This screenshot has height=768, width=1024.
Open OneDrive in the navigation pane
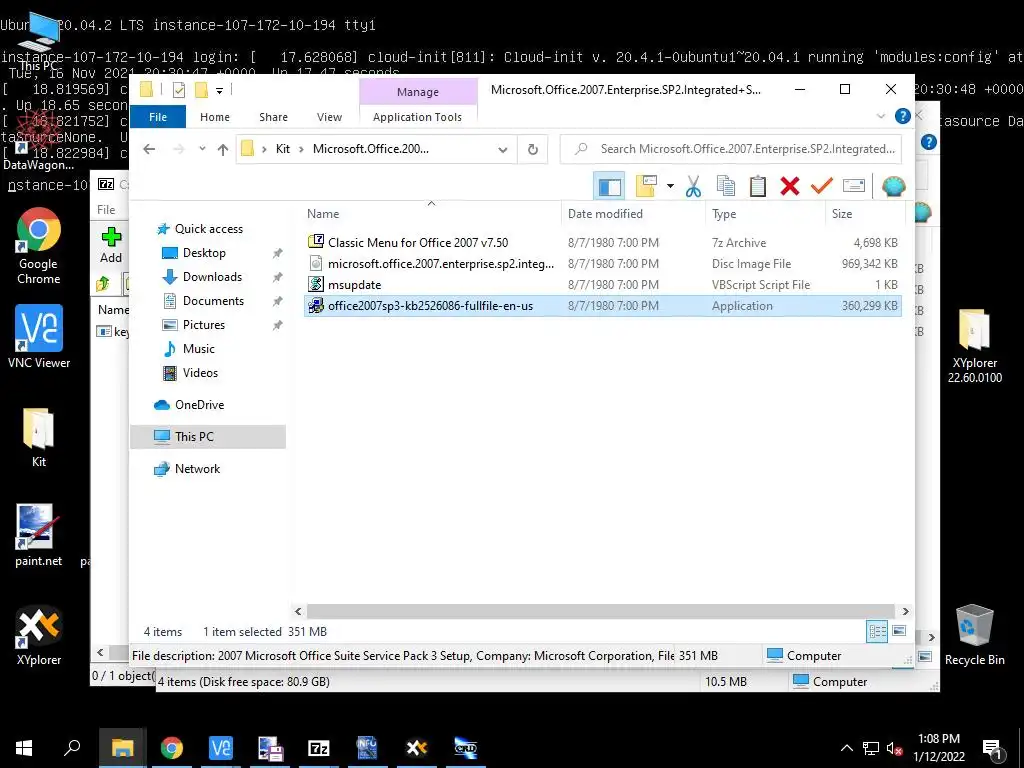(x=199, y=405)
